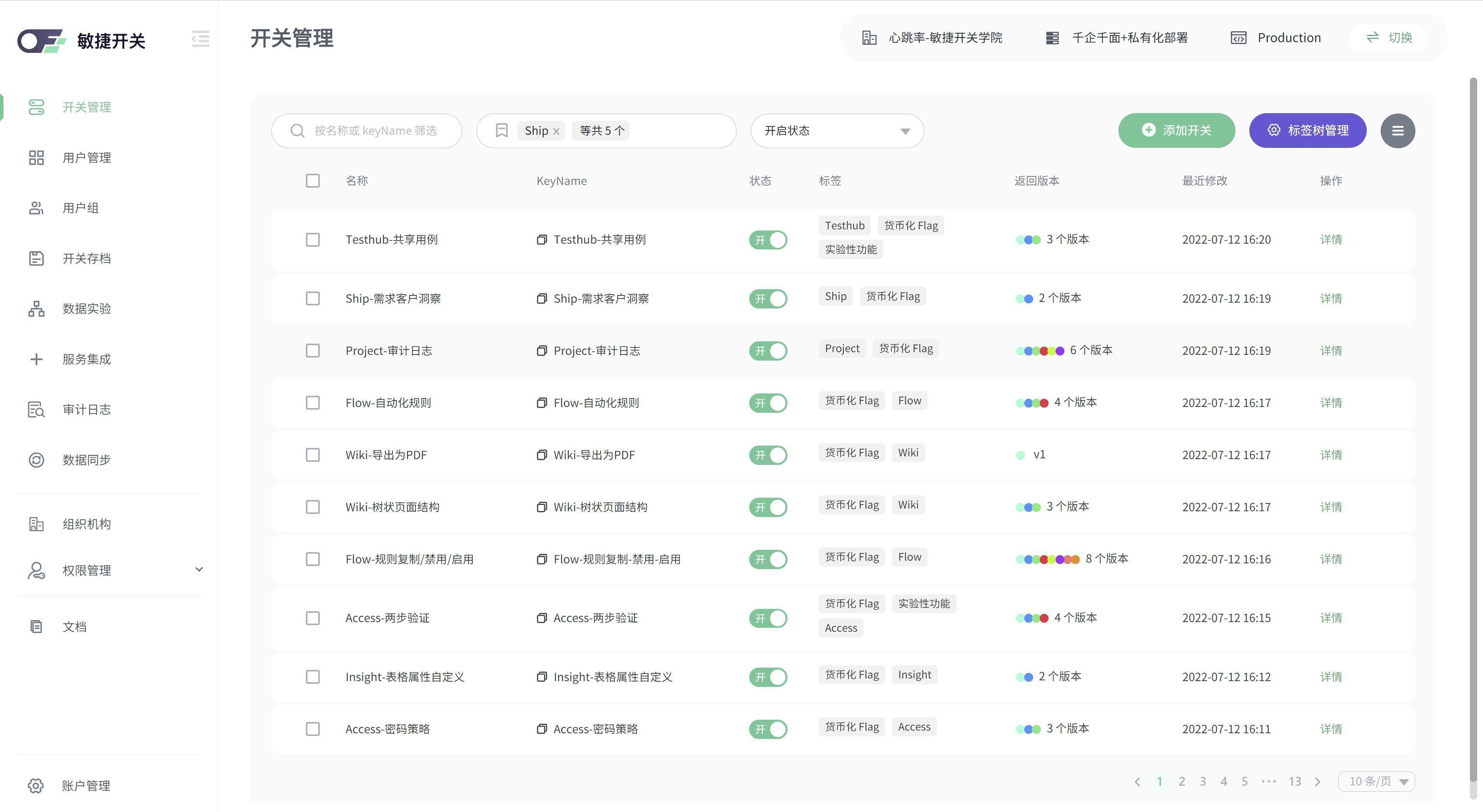Select 审计日志 in the sidebar
1483x812 pixels.
coord(87,409)
